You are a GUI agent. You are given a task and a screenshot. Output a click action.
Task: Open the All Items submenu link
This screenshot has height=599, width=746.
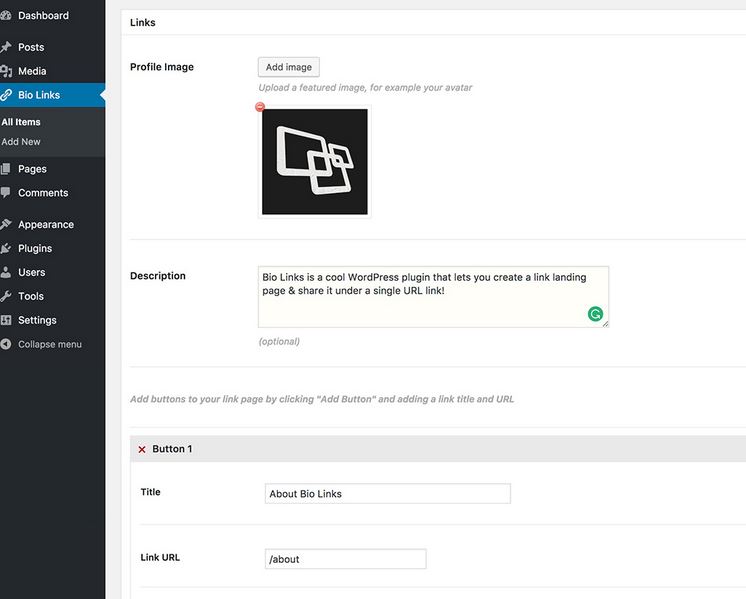point(21,122)
